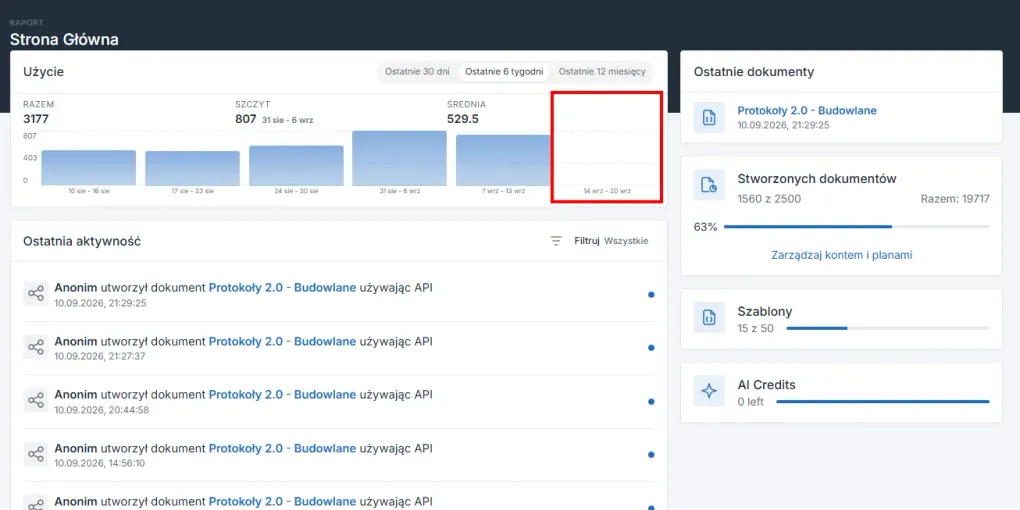Viewport: 1020px width, 510px height.
Task: Click the AI Credits 0 left bar
Action: point(883,402)
